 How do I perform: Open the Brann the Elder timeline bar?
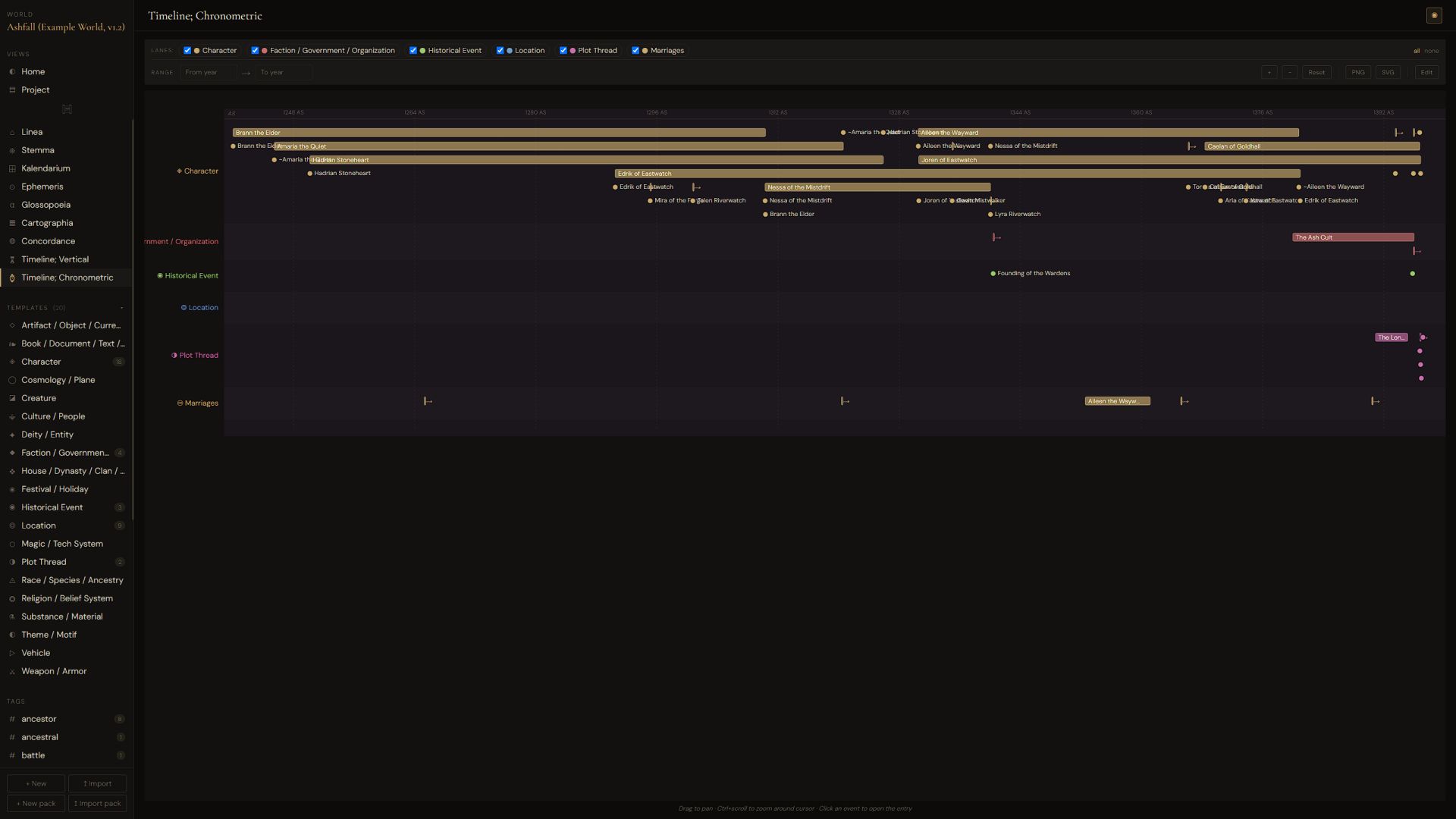point(499,133)
